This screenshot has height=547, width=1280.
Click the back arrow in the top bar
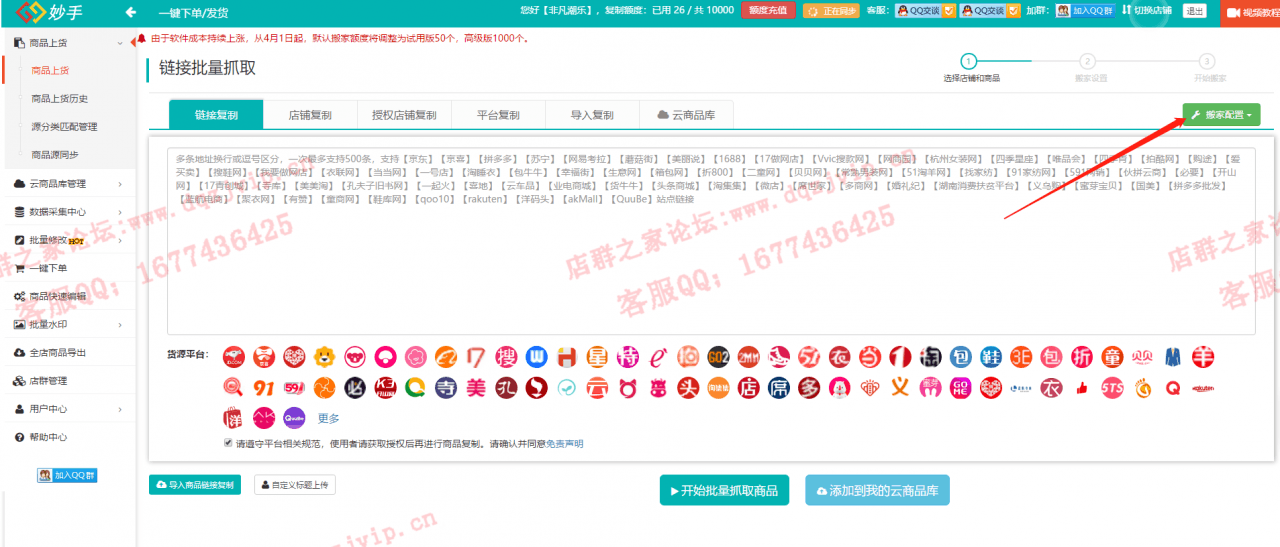[x=130, y=12]
